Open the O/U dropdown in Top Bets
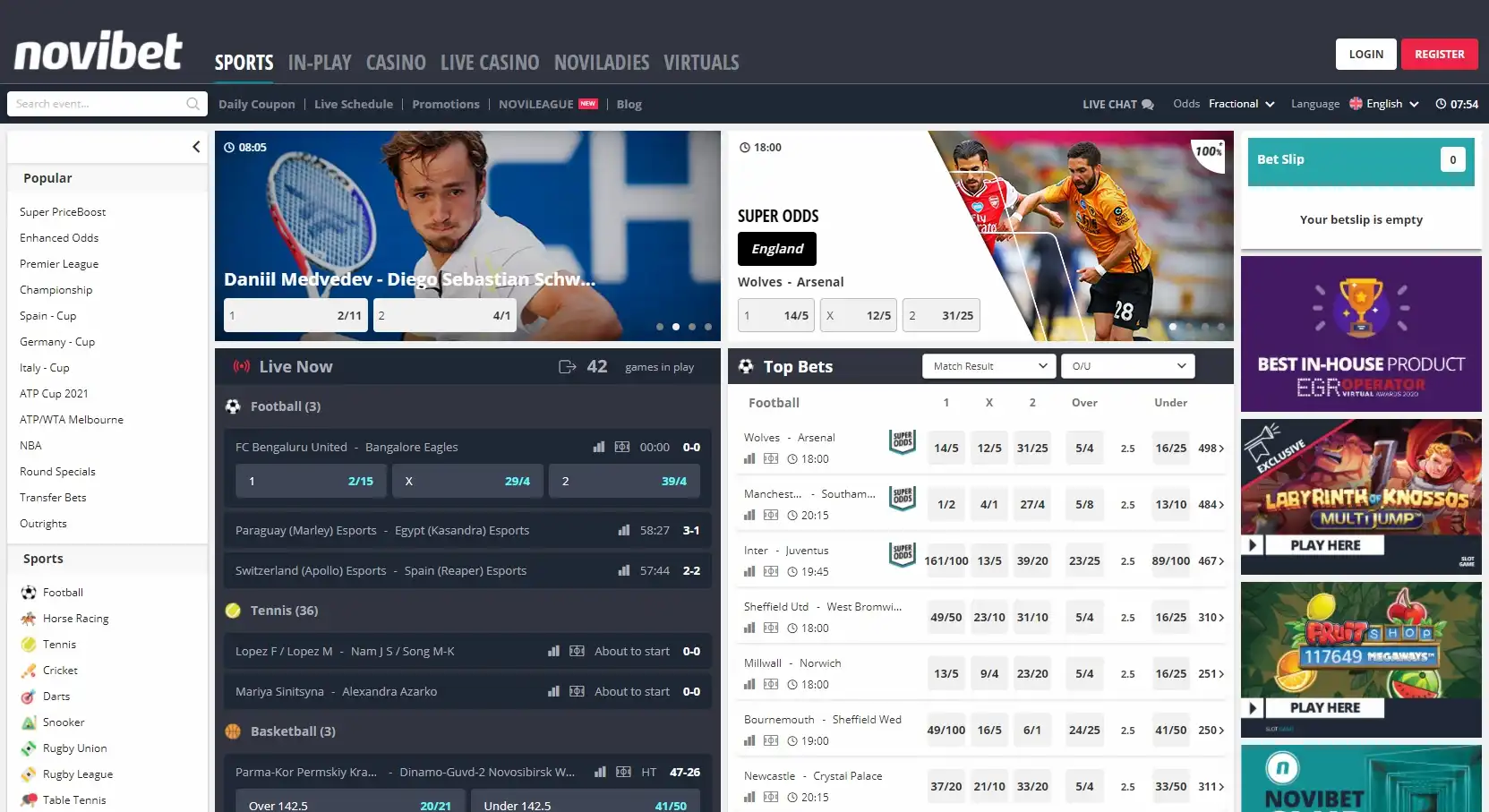 coord(1127,366)
